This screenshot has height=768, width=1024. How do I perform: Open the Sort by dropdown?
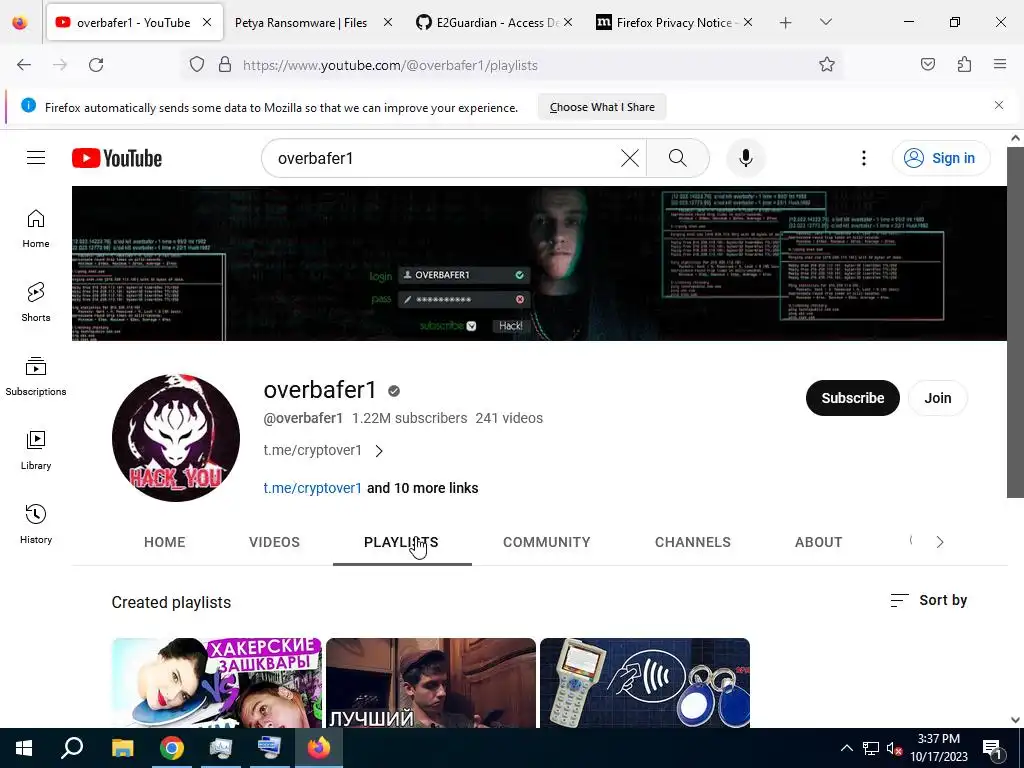(x=929, y=600)
